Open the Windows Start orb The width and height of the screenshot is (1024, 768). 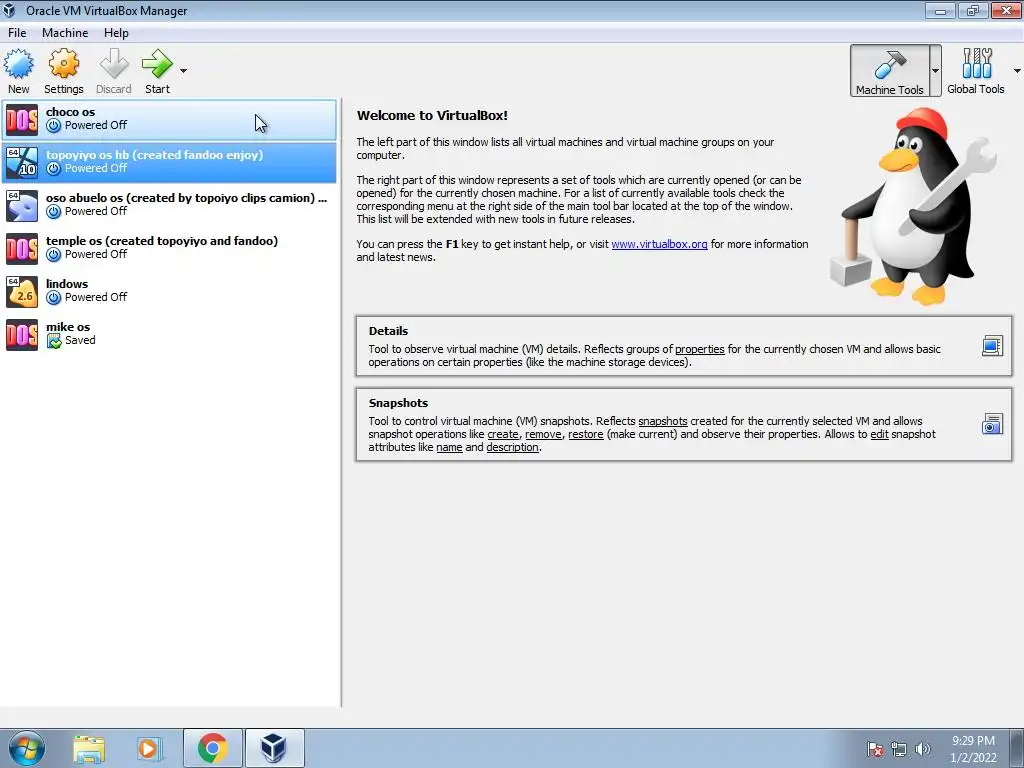(x=26, y=748)
